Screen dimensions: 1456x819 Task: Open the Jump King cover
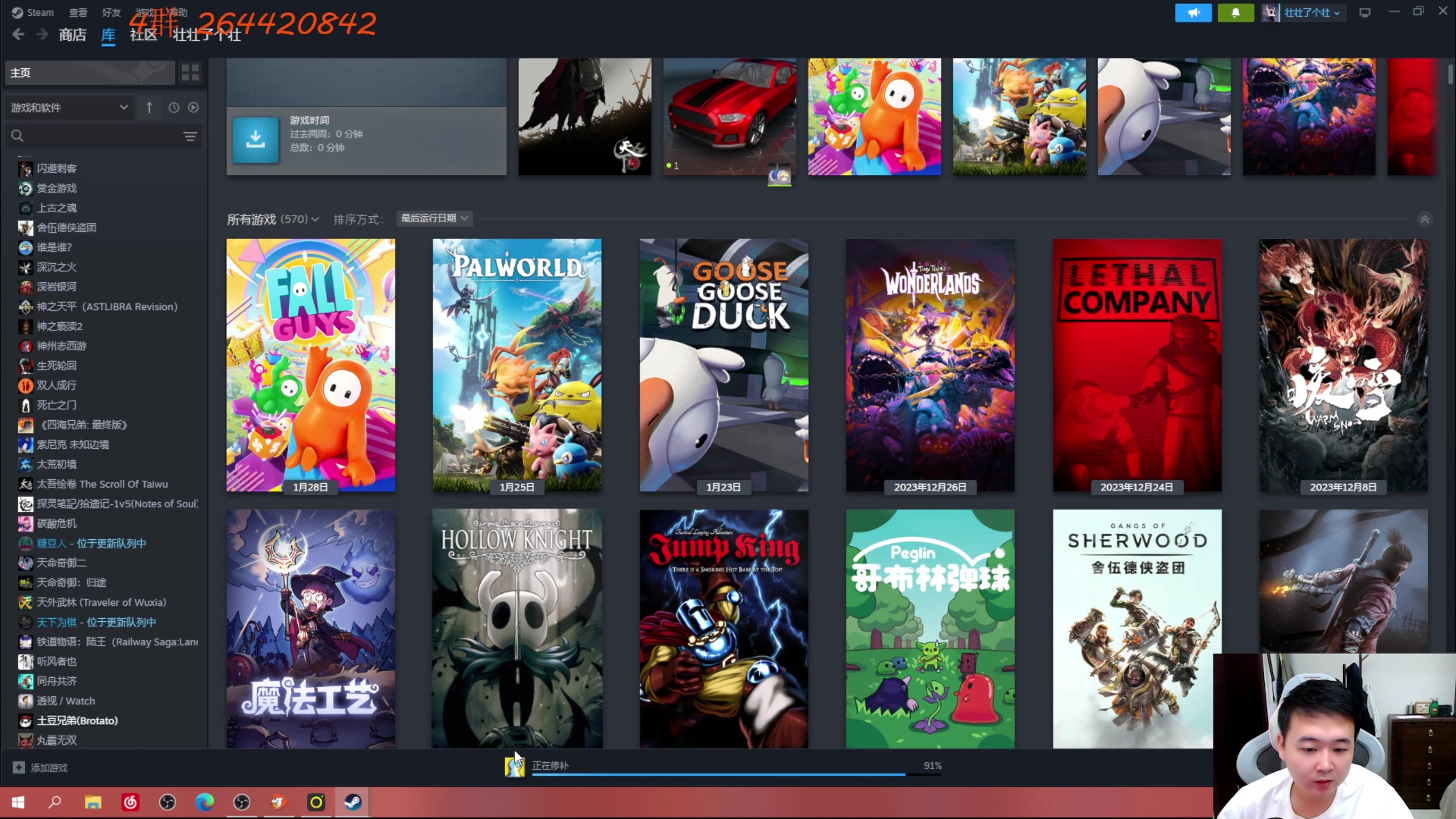723,629
